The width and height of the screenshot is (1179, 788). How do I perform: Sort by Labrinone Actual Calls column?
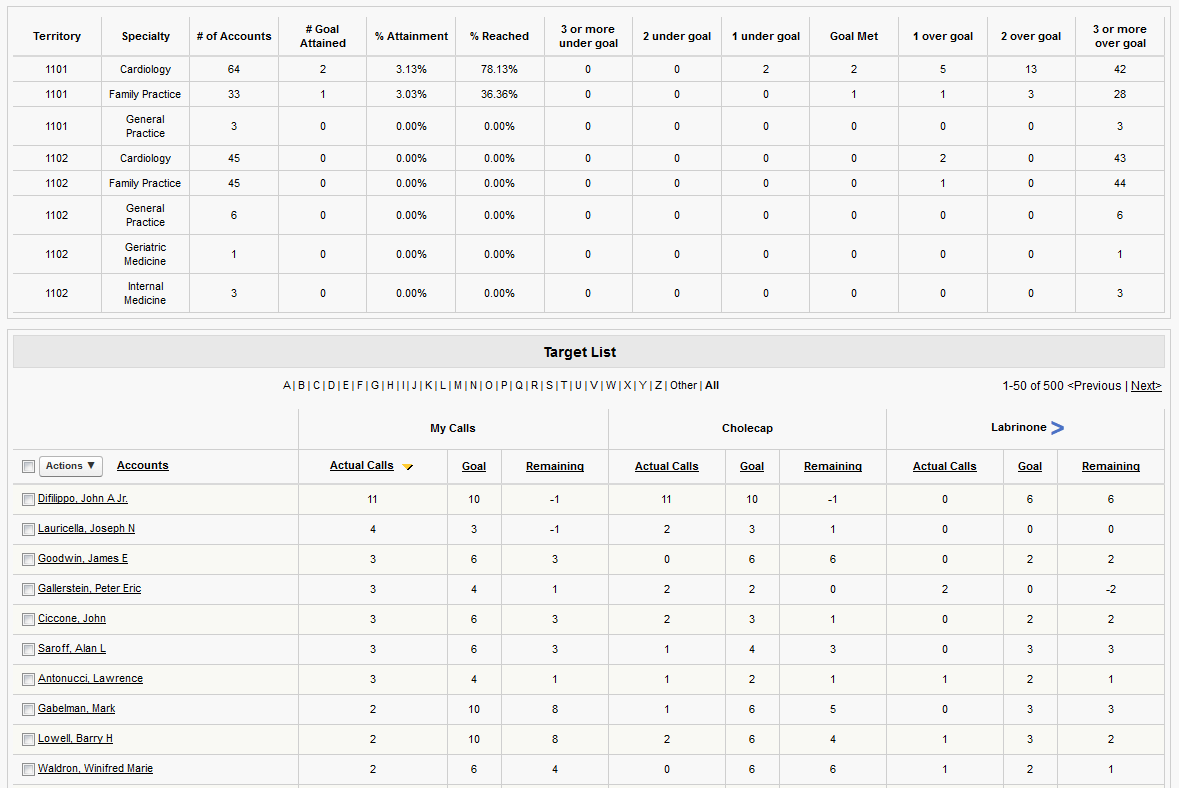click(x=944, y=467)
